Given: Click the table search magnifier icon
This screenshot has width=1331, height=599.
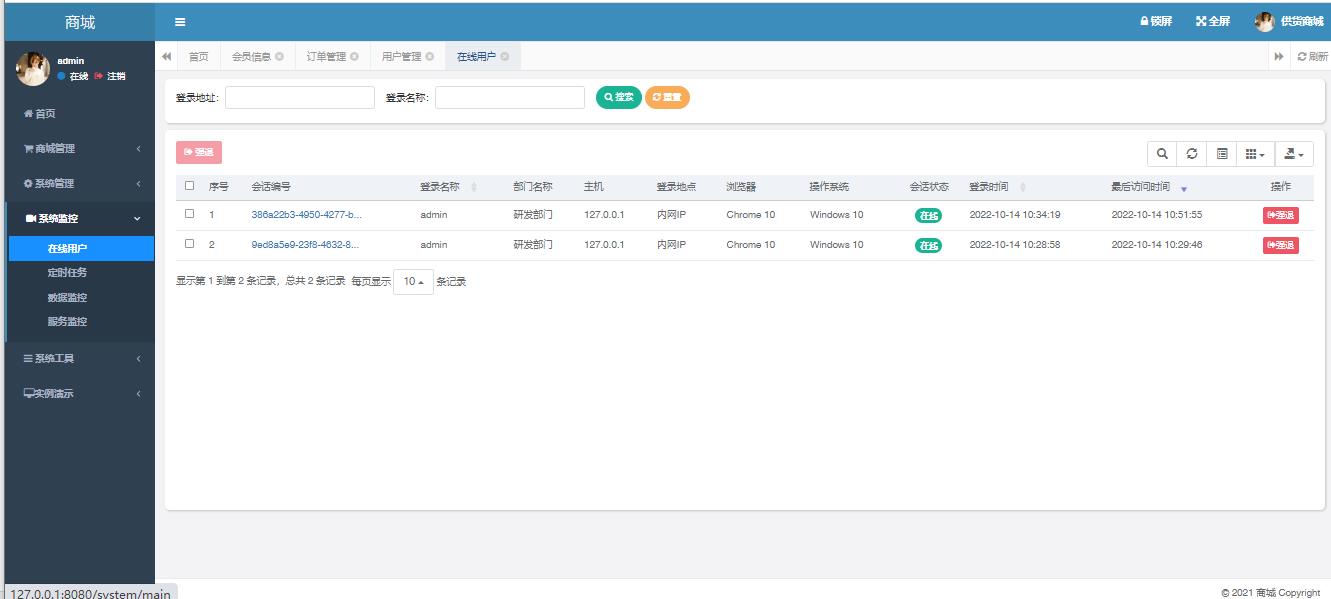Looking at the screenshot, I should 1162,154.
